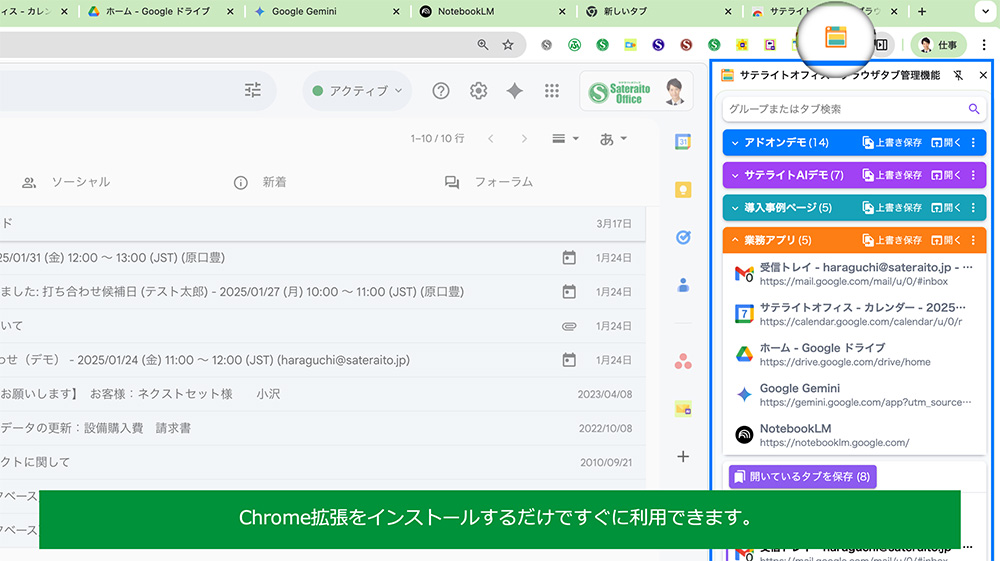Open the Chrome tab search dropdown arrow
Viewport: 1000px width, 561px height.
(x=985, y=11)
